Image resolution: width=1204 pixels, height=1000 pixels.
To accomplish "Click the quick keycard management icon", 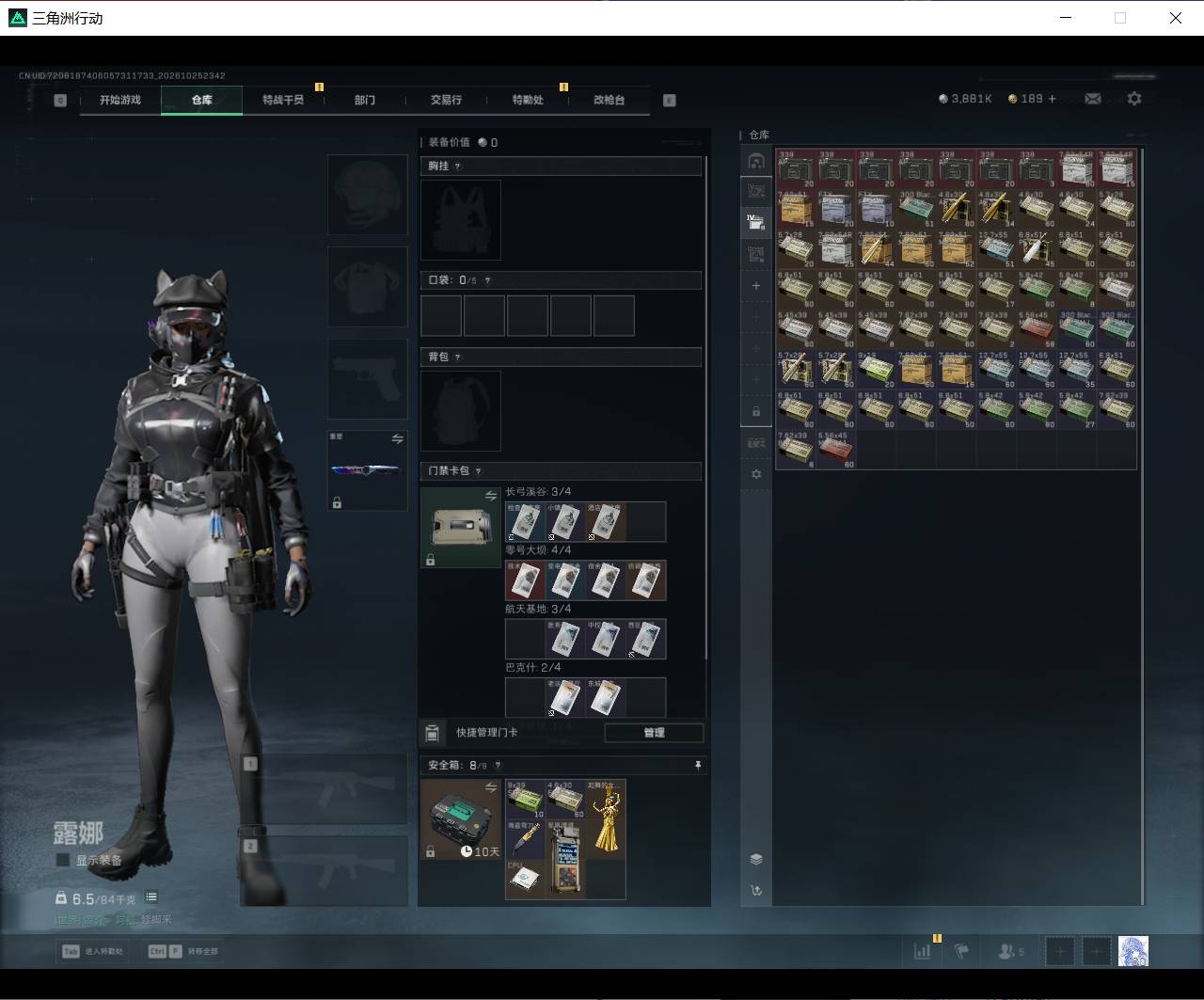I will (432, 733).
